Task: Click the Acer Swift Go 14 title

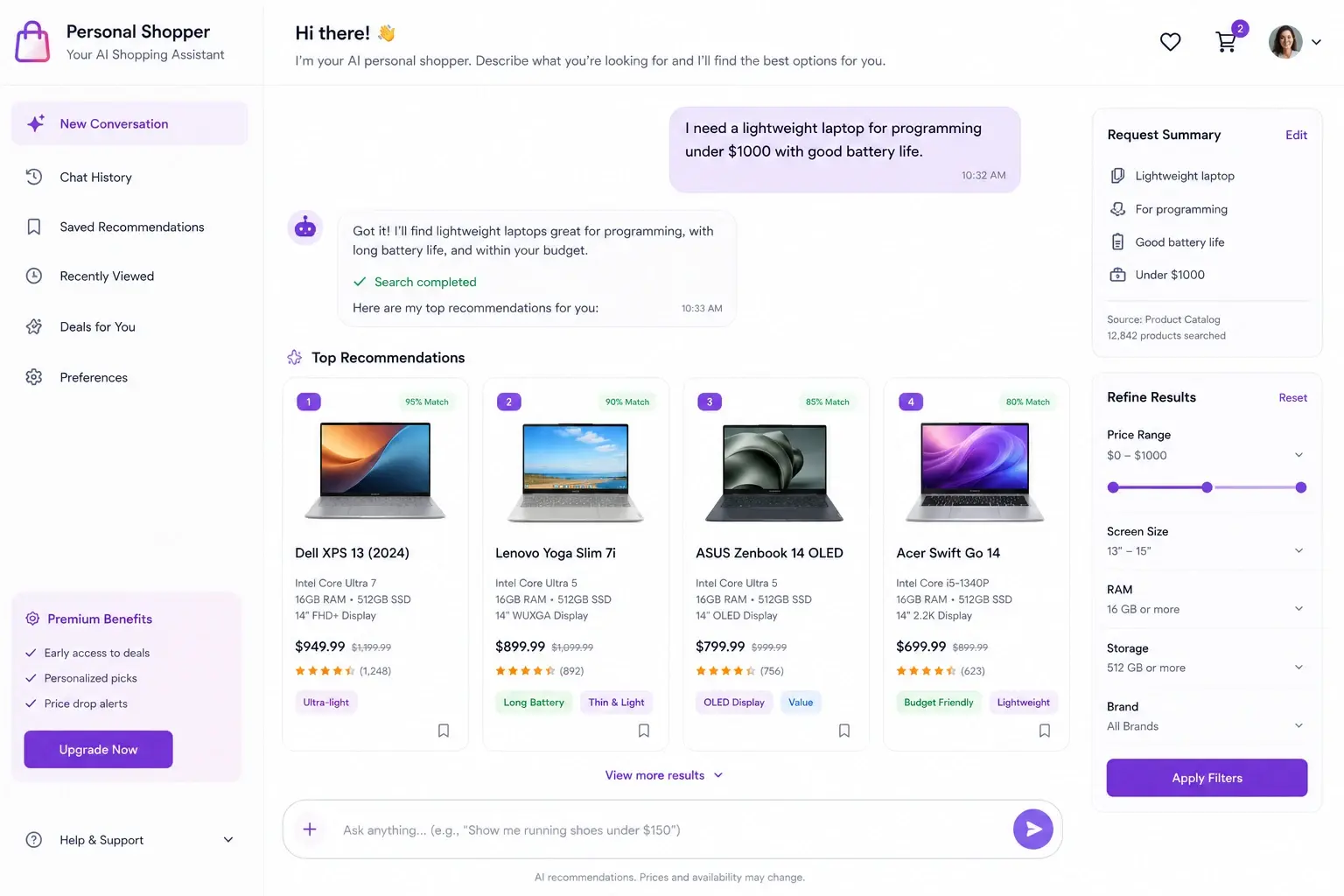Action: click(948, 553)
